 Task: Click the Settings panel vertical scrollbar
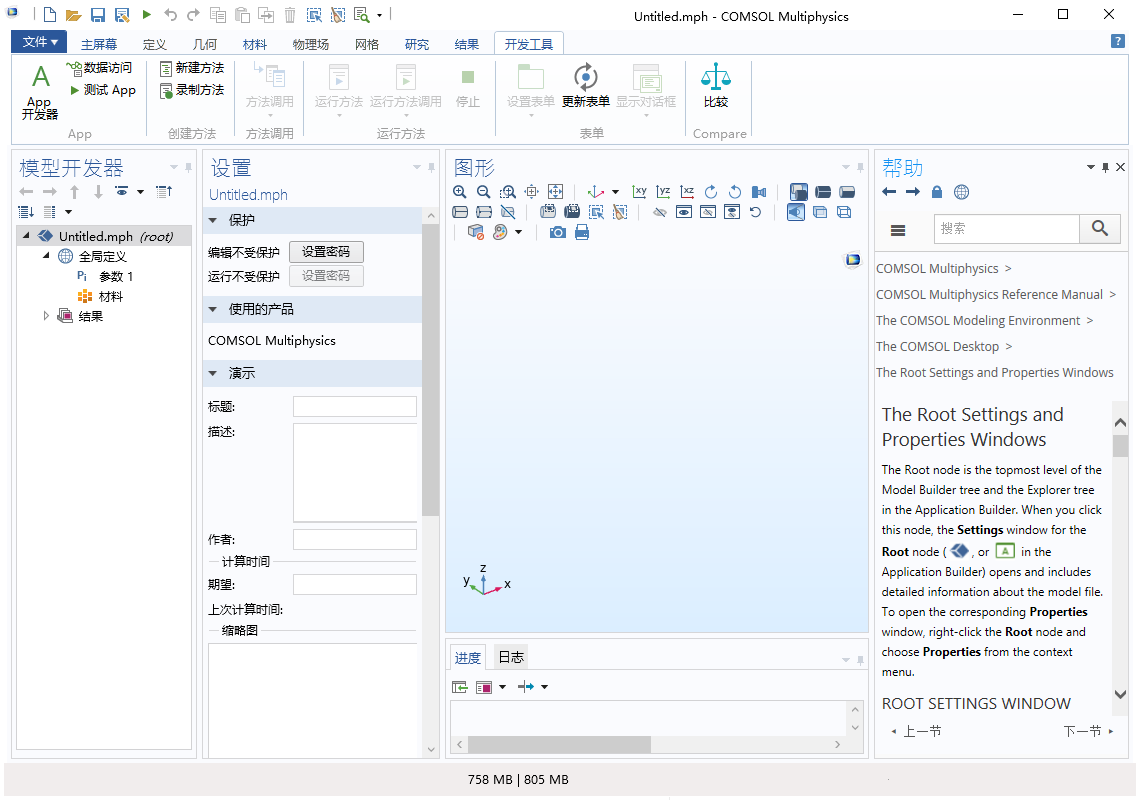[430, 370]
